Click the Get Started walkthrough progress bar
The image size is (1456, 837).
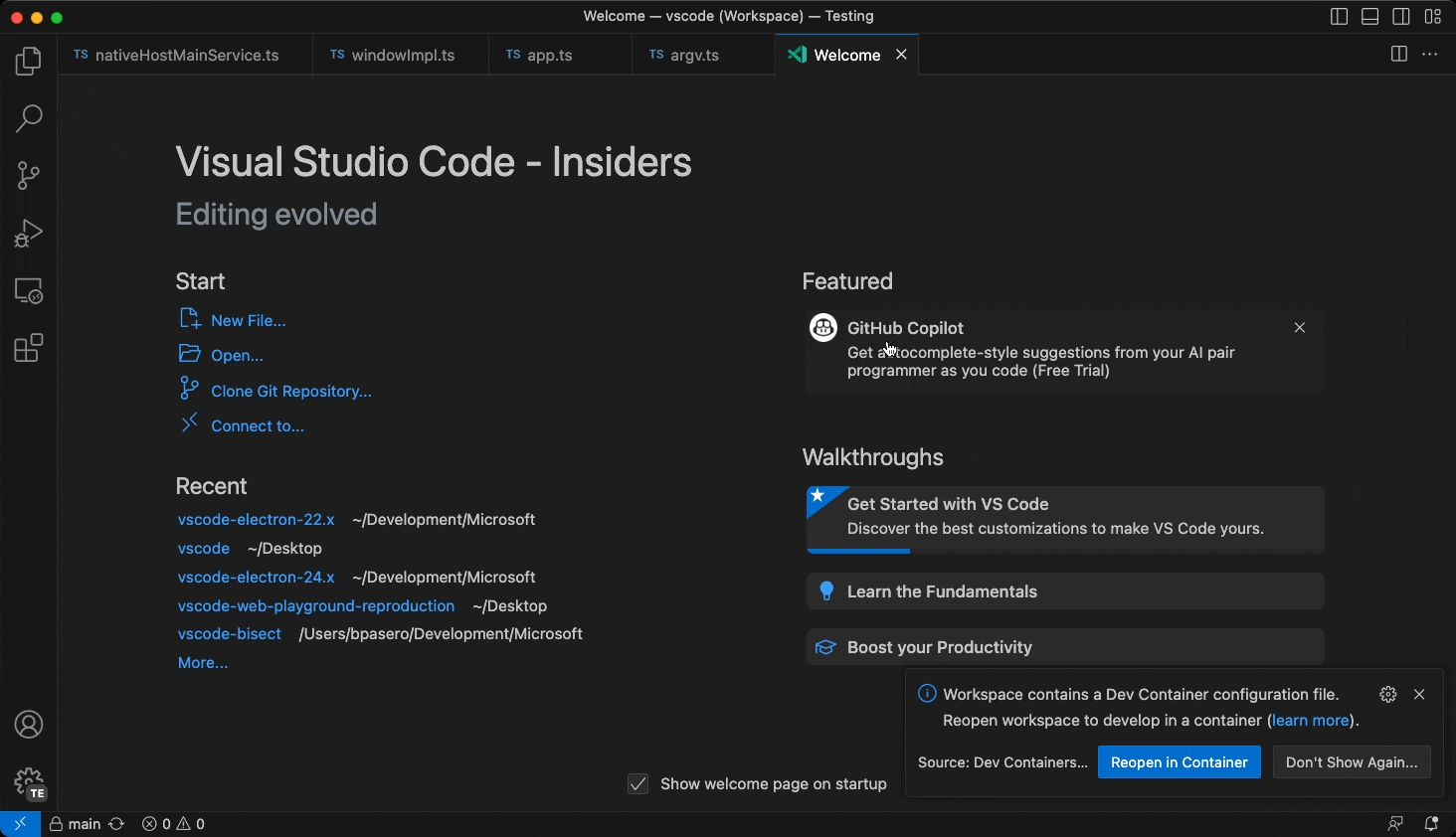pyautogui.click(x=857, y=552)
